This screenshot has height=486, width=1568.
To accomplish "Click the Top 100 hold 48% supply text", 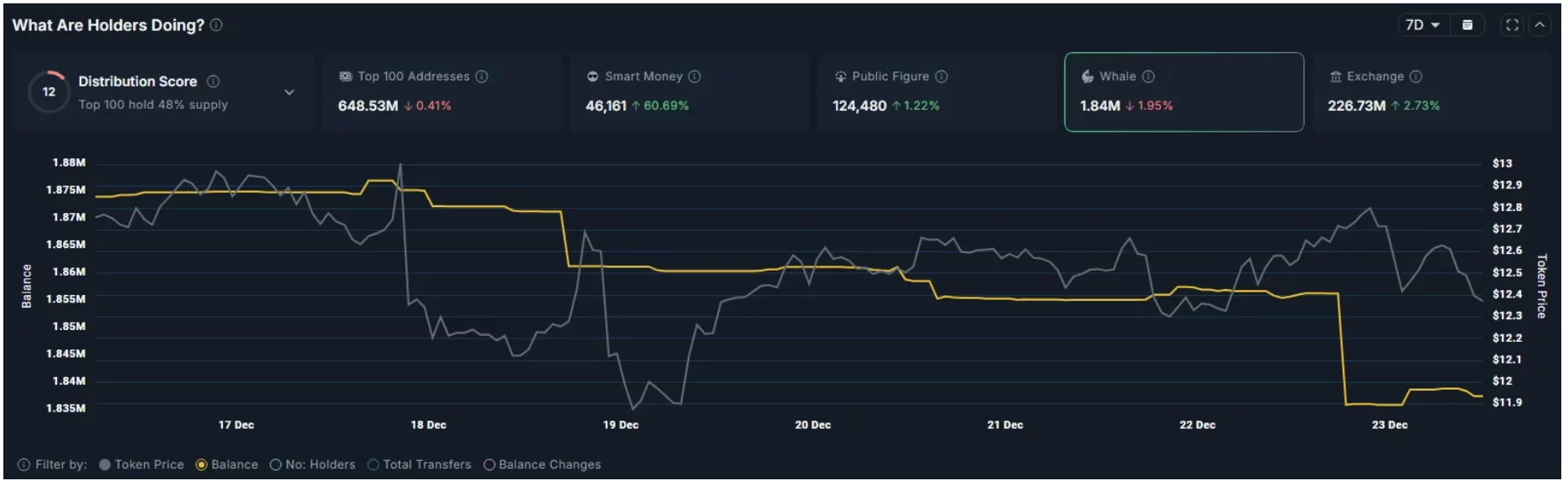I will pos(153,105).
